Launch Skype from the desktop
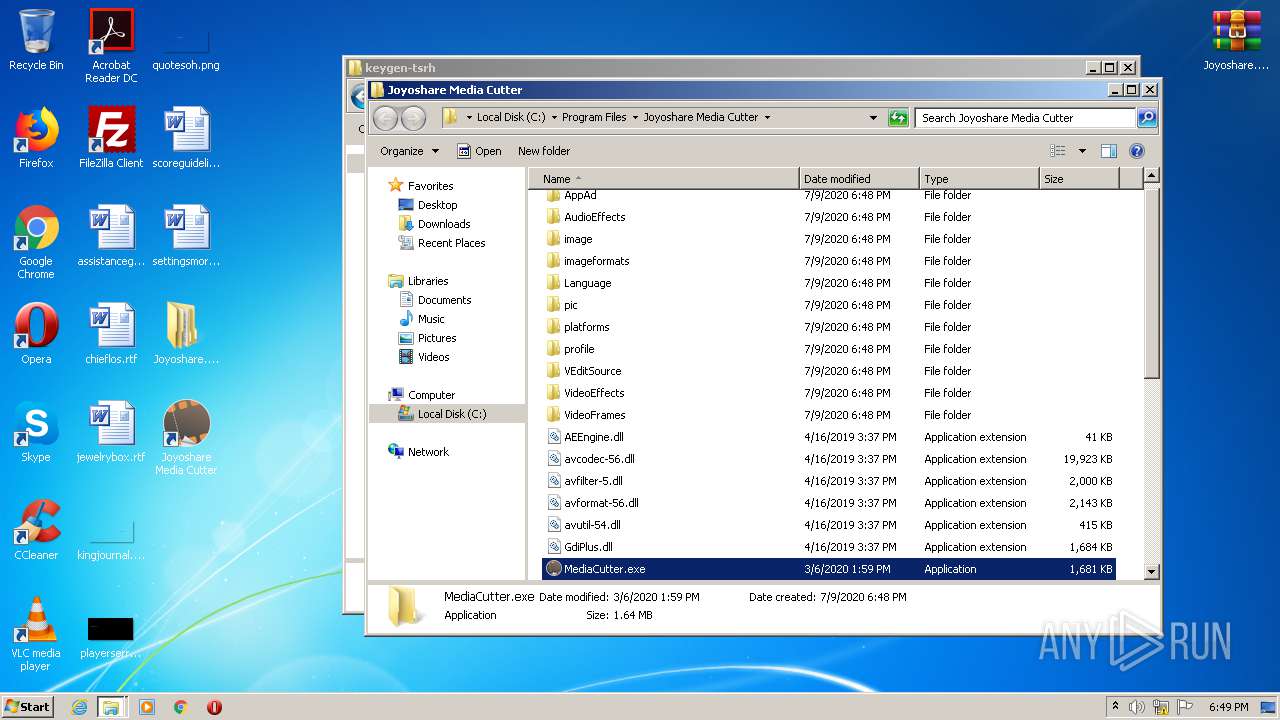 36,432
